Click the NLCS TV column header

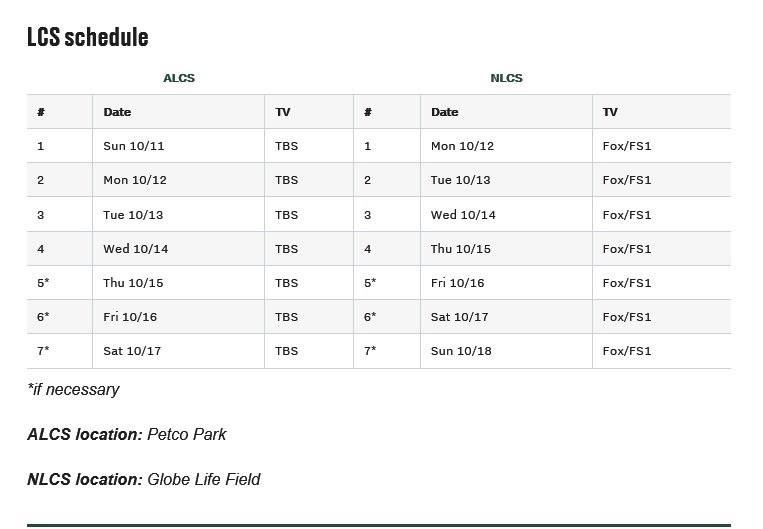click(x=610, y=112)
